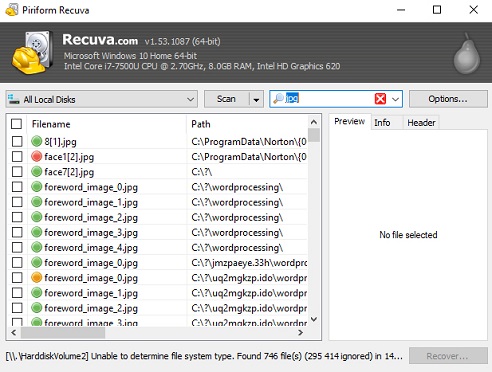Click the Piriform pear logo
Viewport: 492px width, 372px height.
tap(467, 53)
